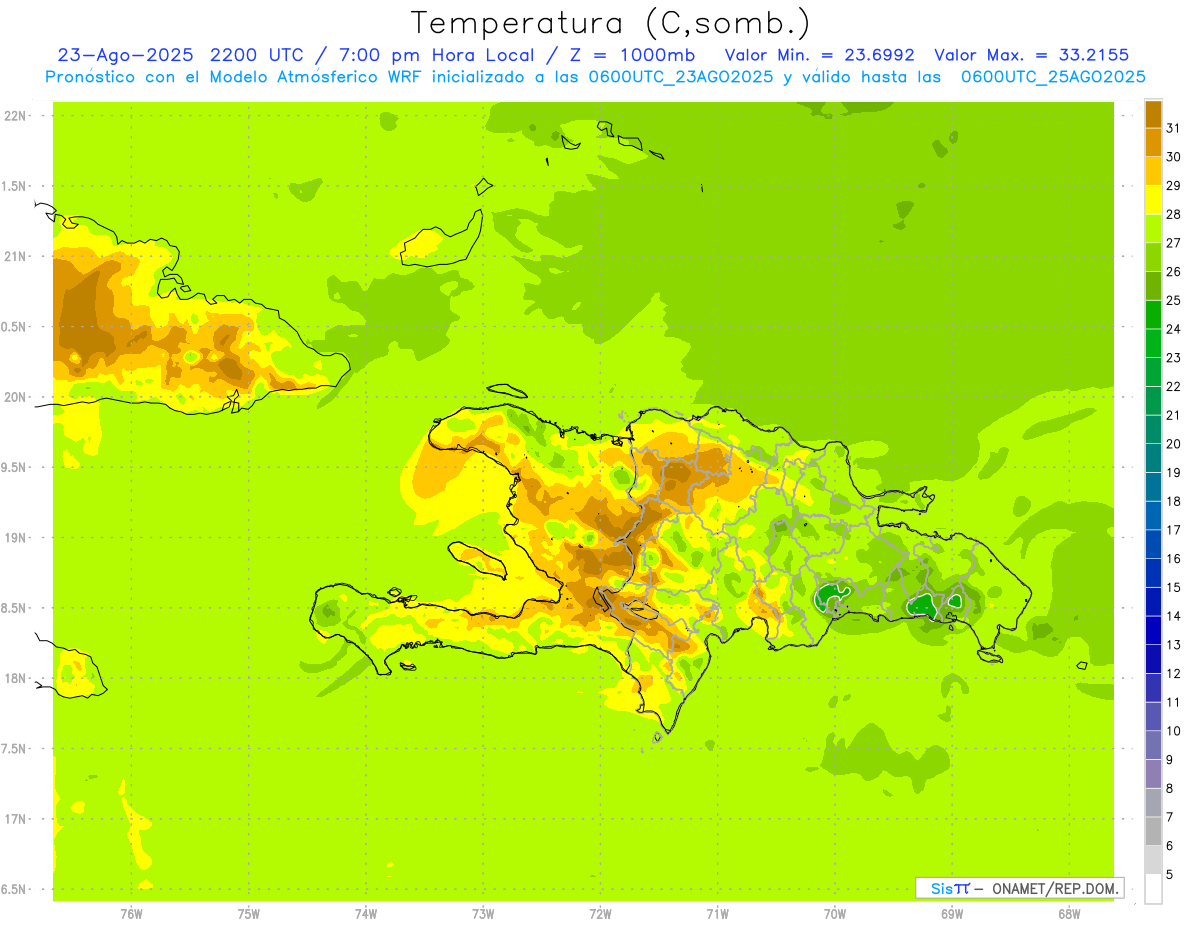This screenshot has height=927, width=1200.
Task: Click the legend value 13
Action: [x=1173, y=644]
